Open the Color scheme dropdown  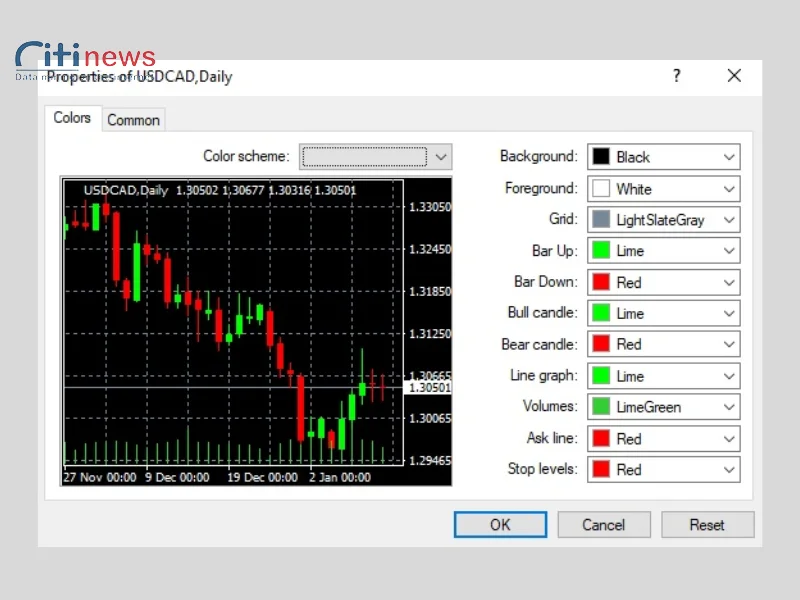(376, 157)
